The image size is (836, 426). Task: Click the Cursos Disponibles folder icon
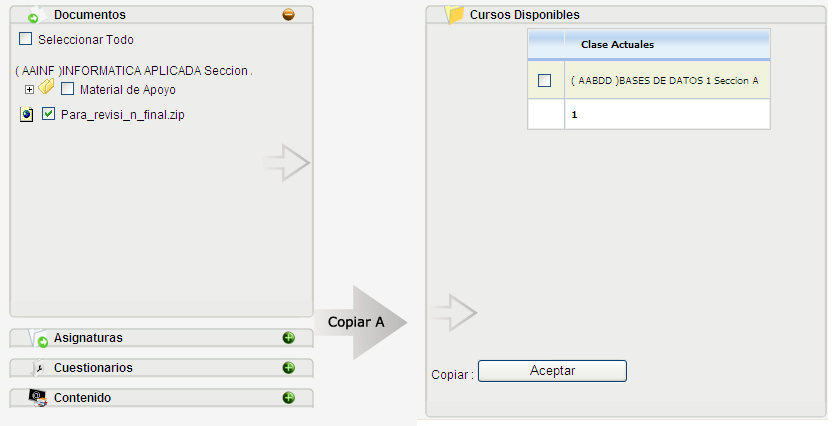[455, 14]
